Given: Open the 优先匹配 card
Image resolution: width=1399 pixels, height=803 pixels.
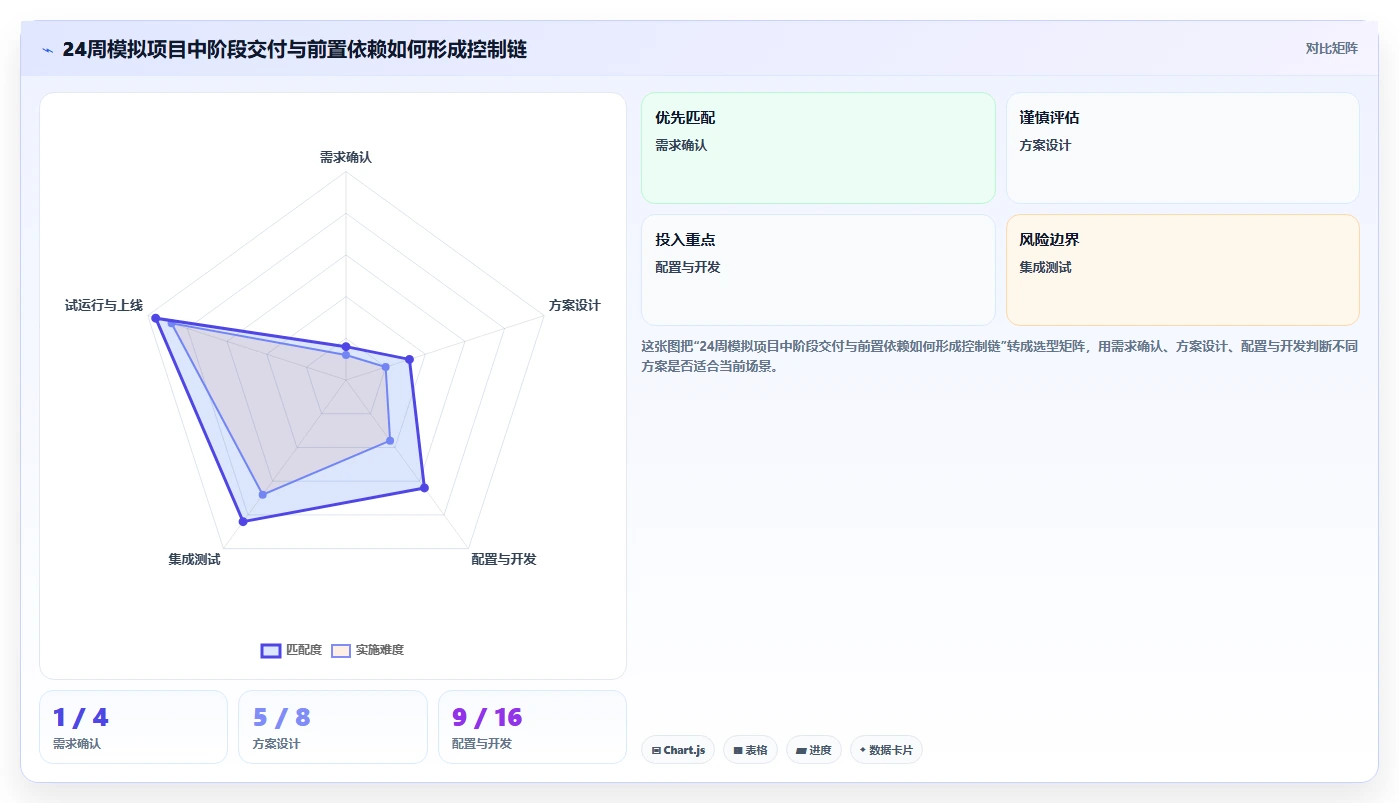Looking at the screenshot, I should [818, 148].
